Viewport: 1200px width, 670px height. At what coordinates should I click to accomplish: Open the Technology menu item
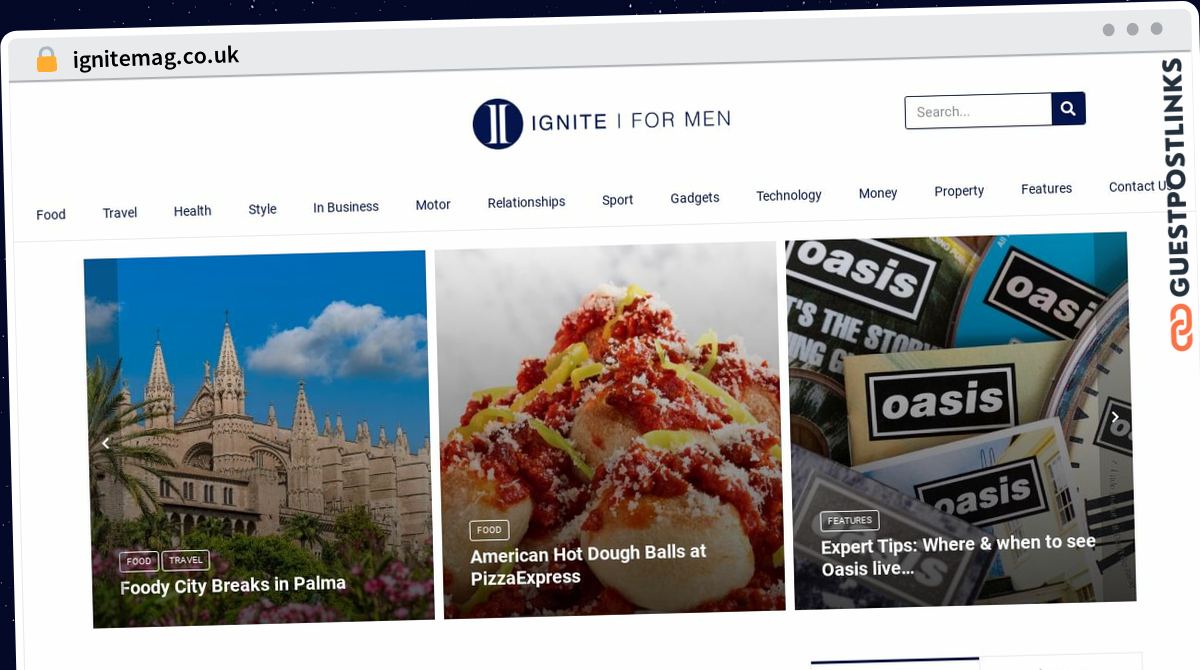click(x=789, y=195)
